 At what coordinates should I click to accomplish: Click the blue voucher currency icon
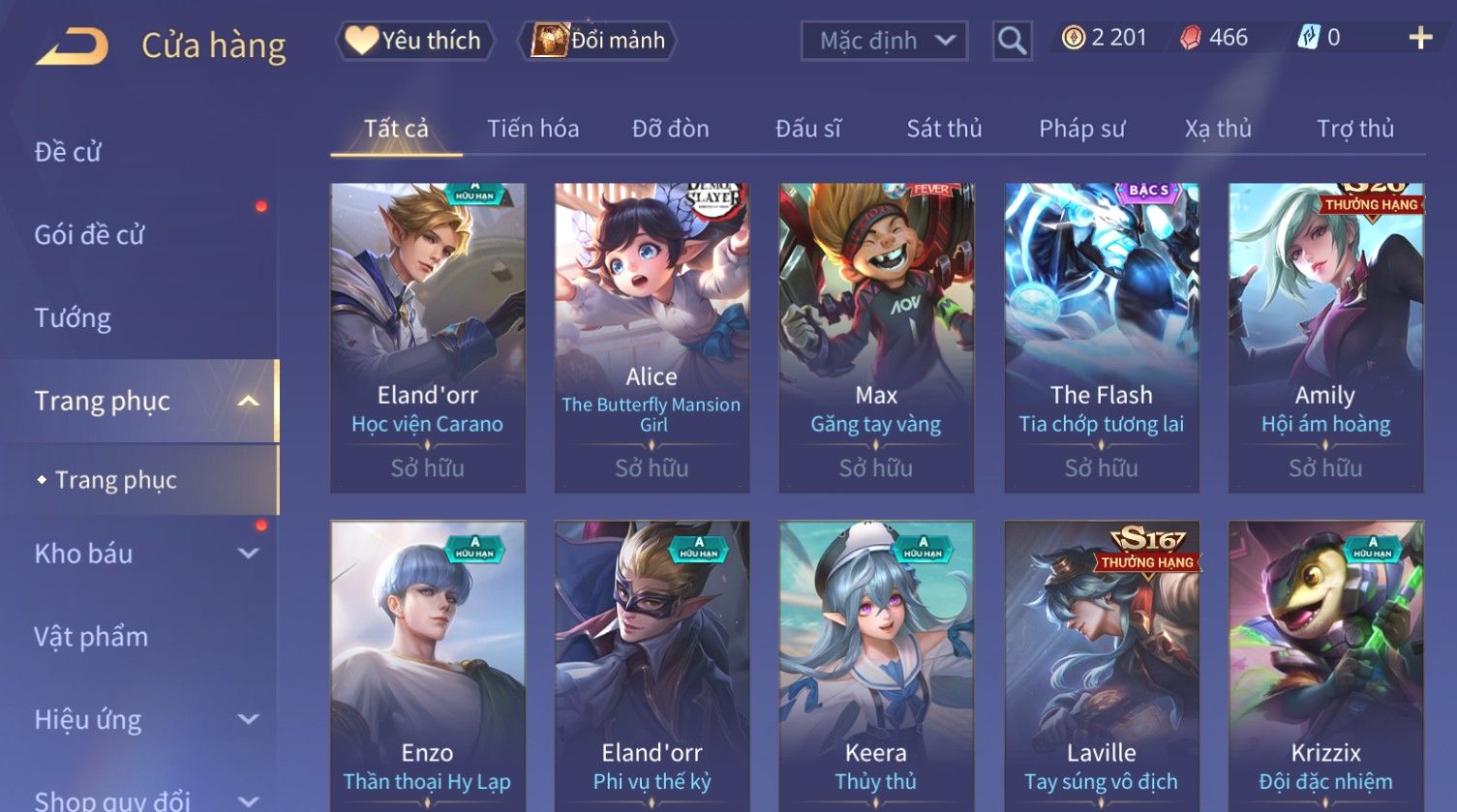[x=1308, y=38]
